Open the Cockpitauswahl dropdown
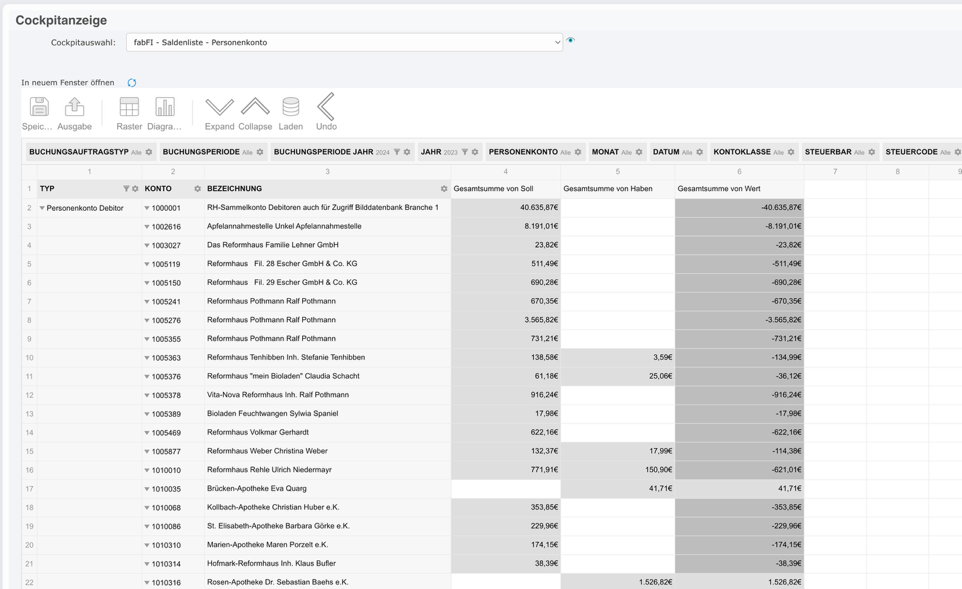Viewport: 962px width, 589px height. click(x=344, y=42)
